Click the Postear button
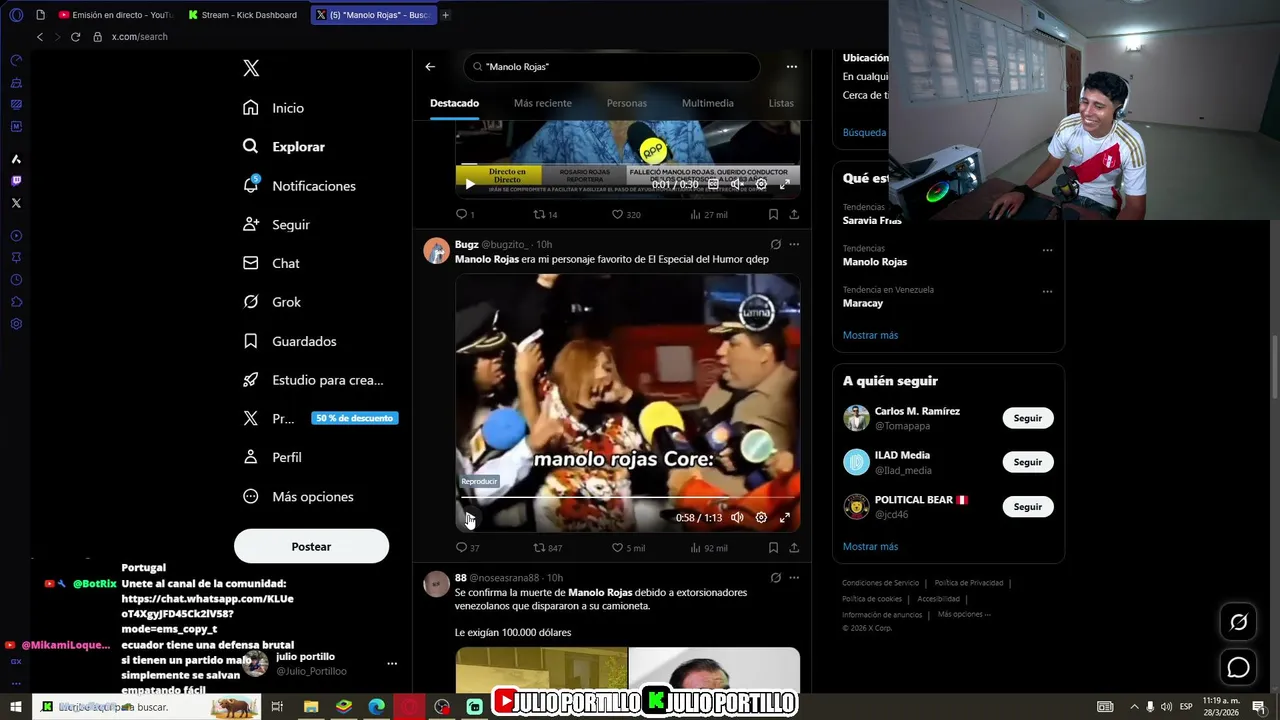The image size is (1280, 720). (311, 546)
